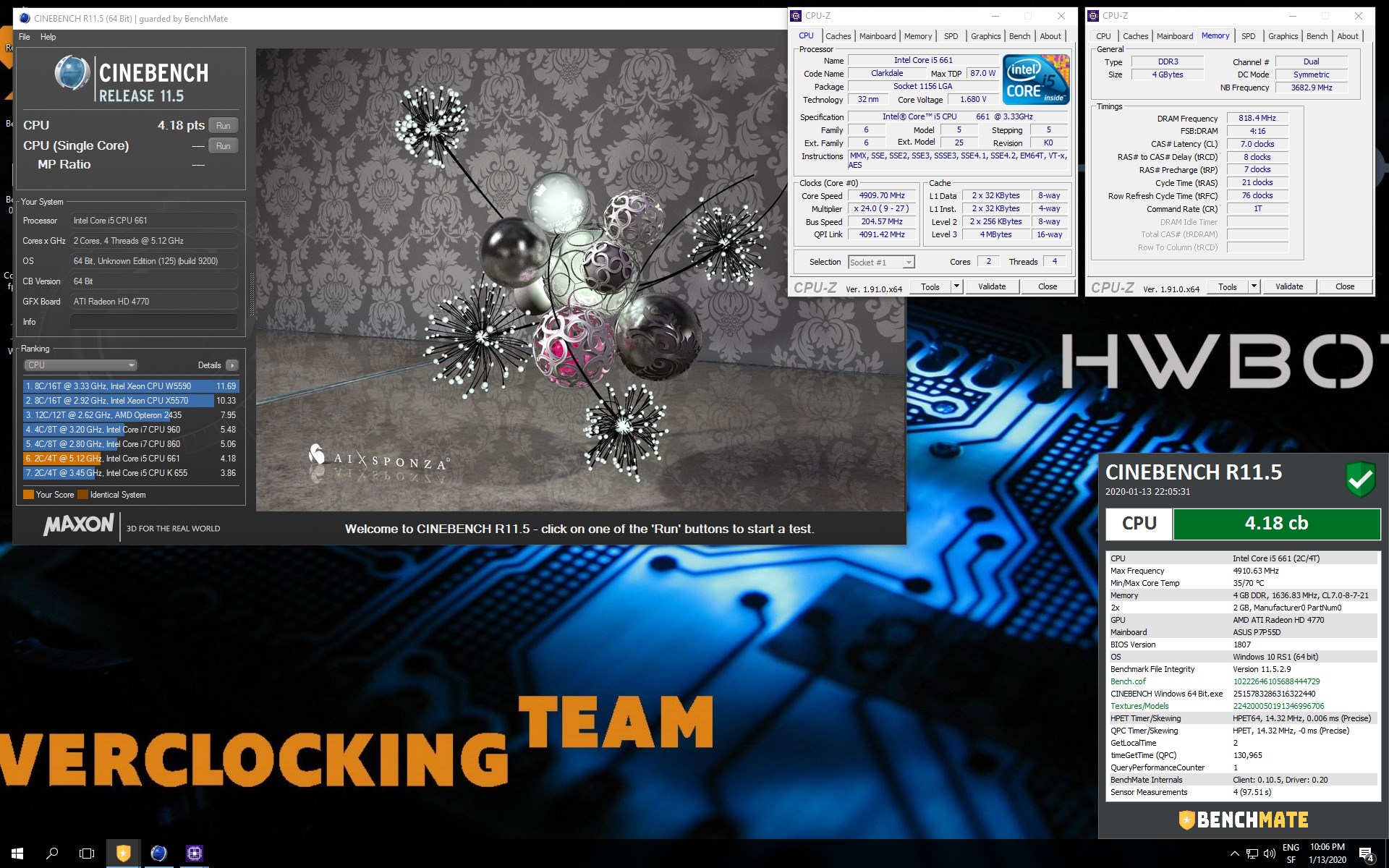Click the Tools button in the left CPU-Z window
Viewport: 1389px width, 868px height.
coord(930,286)
